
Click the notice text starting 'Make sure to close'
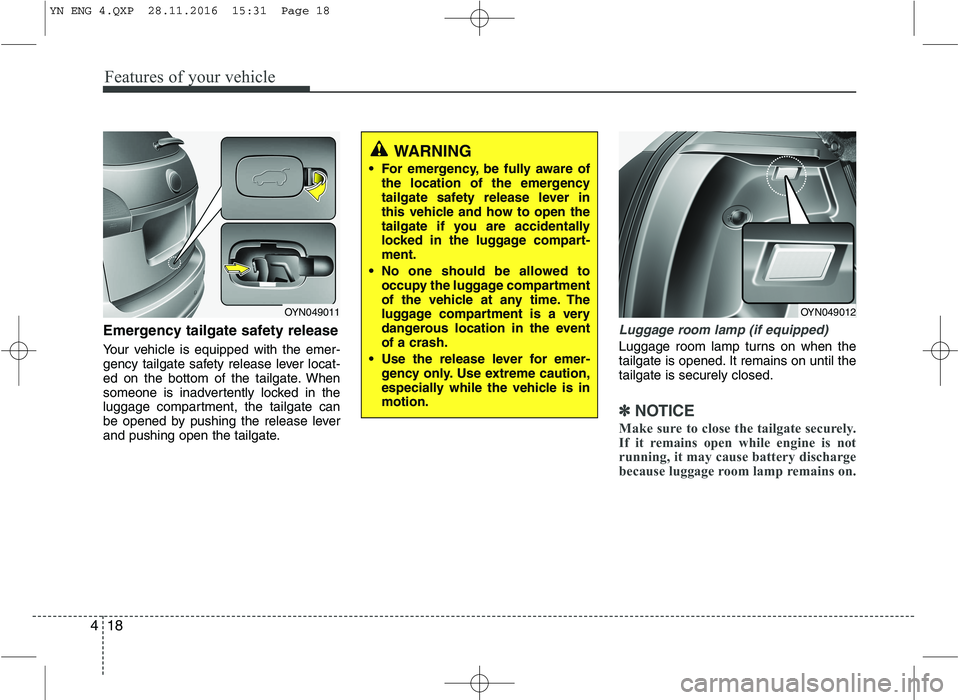click(737, 450)
